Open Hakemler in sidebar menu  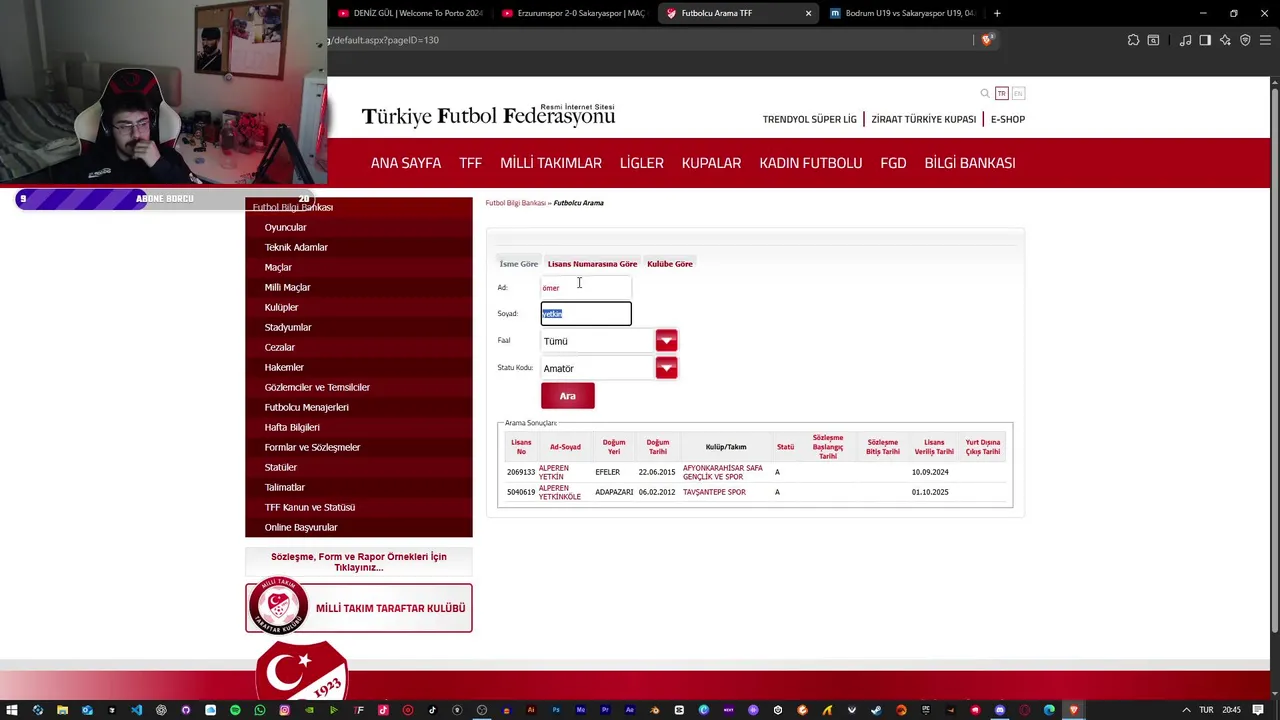pos(284,367)
